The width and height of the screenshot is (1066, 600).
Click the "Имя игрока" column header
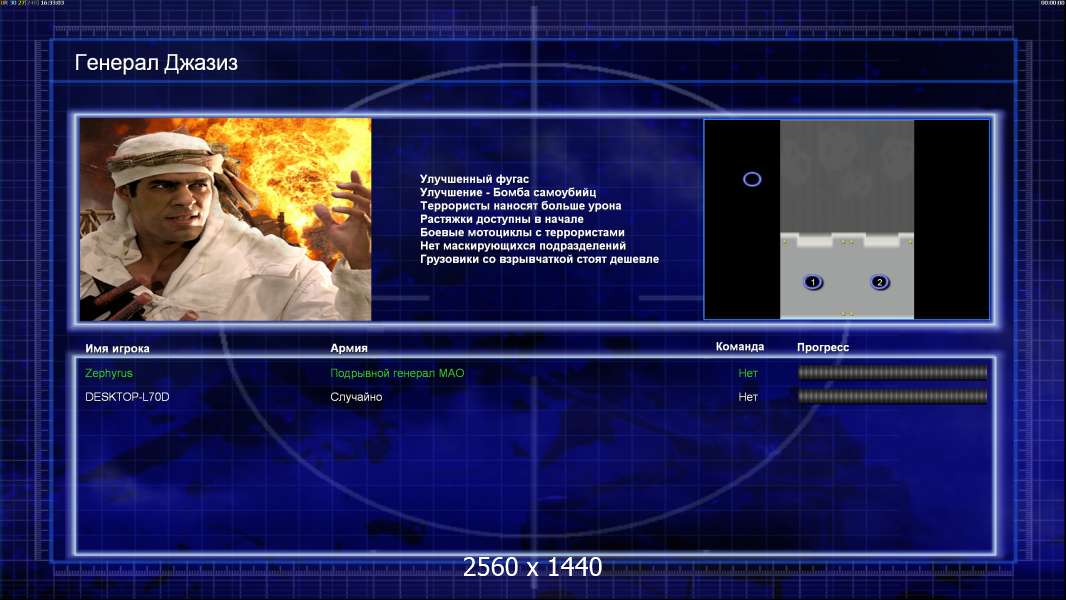coord(117,349)
